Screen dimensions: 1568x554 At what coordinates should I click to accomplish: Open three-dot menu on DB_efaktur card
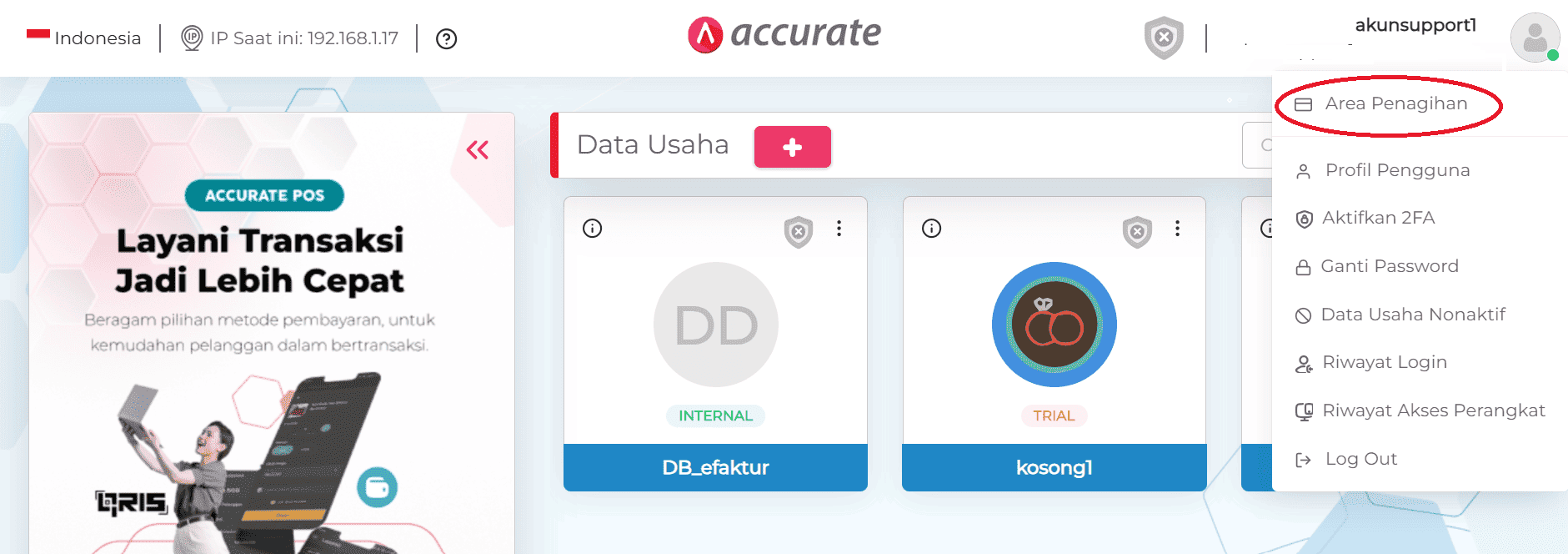(839, 229)
